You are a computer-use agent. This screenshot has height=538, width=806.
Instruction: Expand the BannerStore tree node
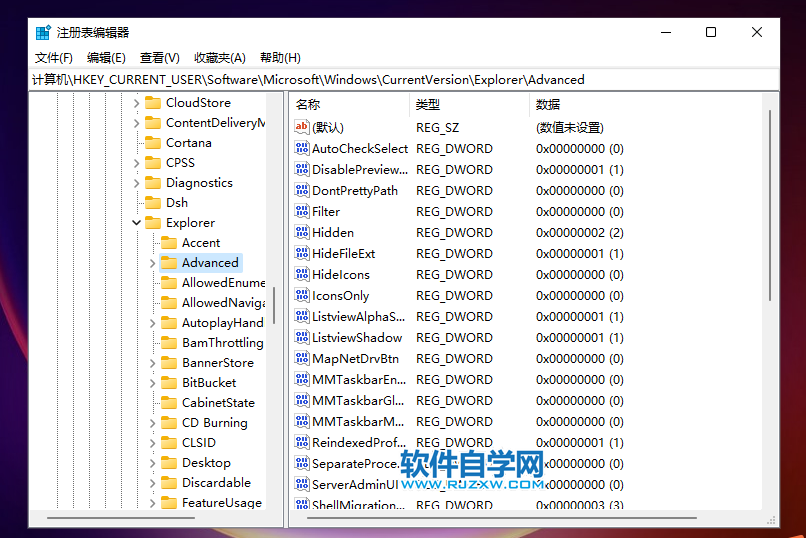point(152,363)
